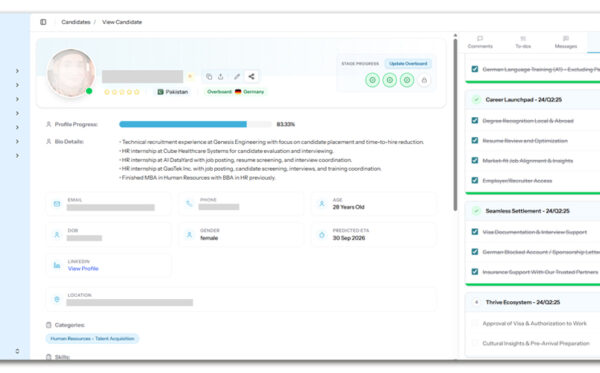Click Human Resources - Talent Acquisition category tag

click(92, 339)
